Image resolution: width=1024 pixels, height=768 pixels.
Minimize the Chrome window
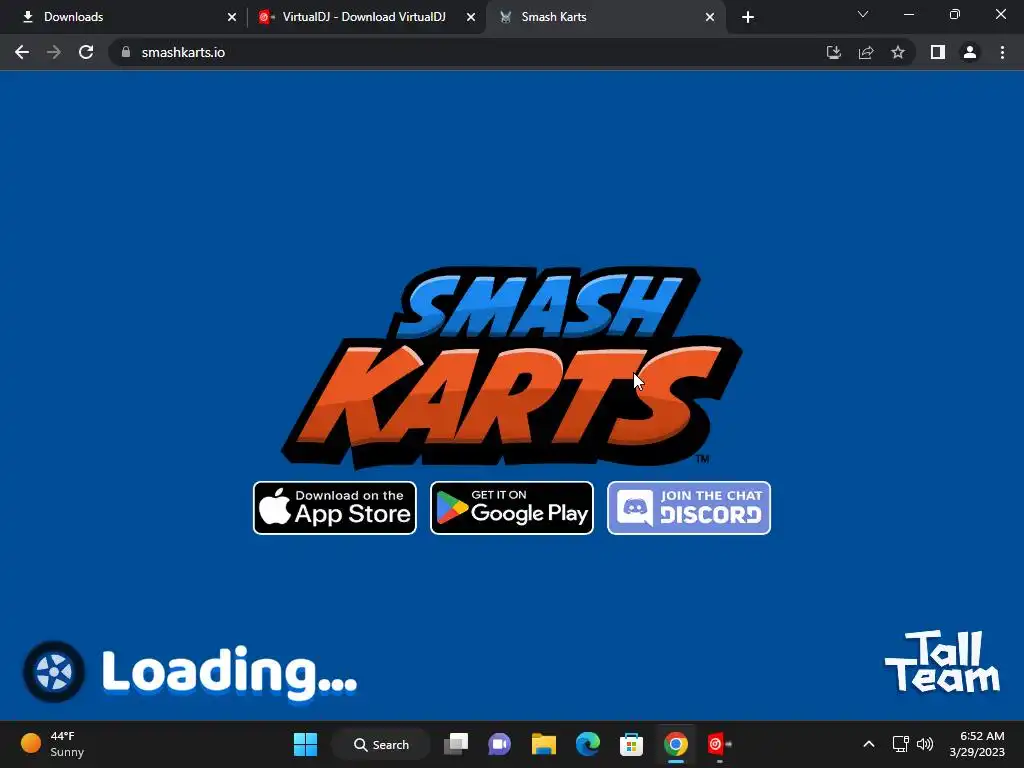pos(908,14)
